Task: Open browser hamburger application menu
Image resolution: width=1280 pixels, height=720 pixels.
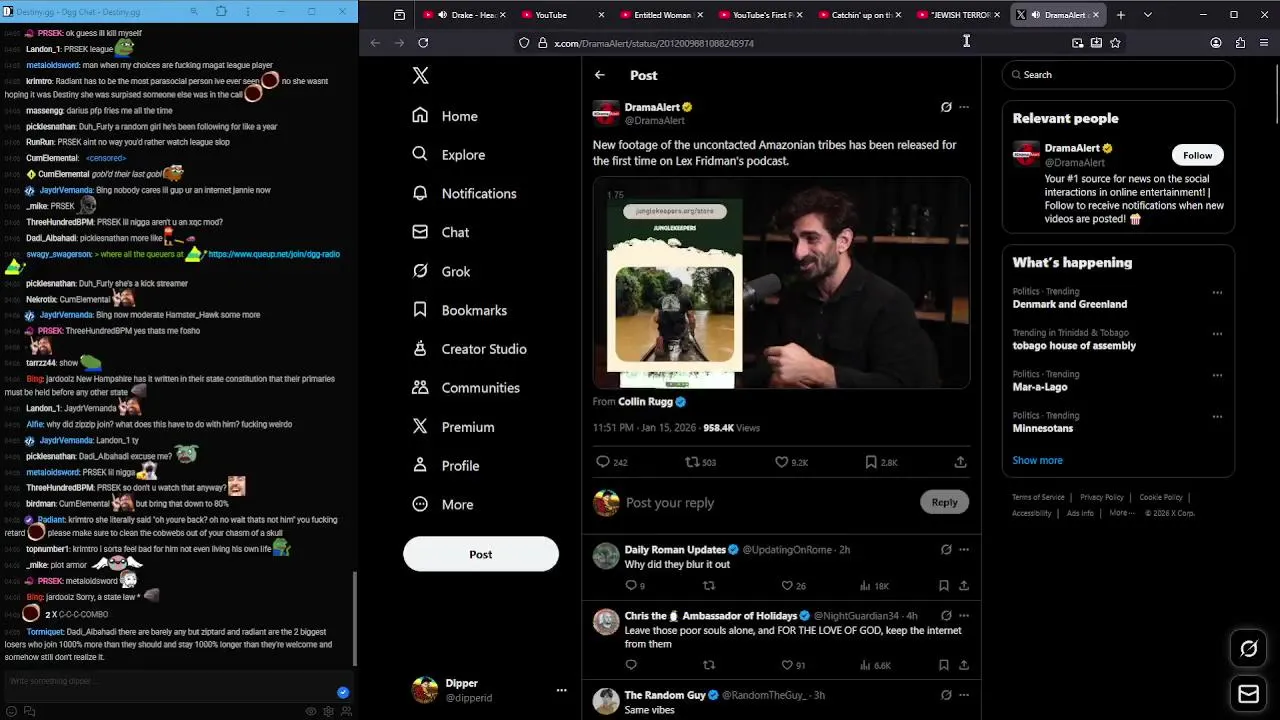Action: (x=1264, y=43)
